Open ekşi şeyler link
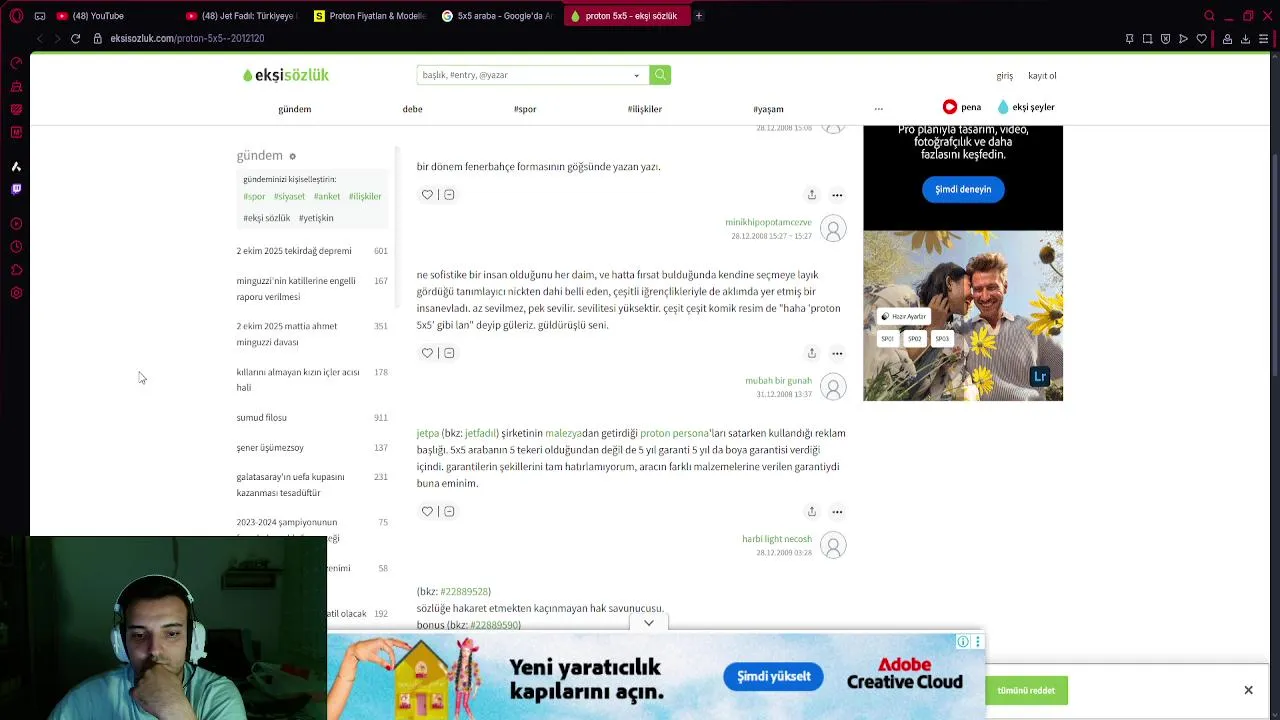1280x720 pixels. point(1026,107)
